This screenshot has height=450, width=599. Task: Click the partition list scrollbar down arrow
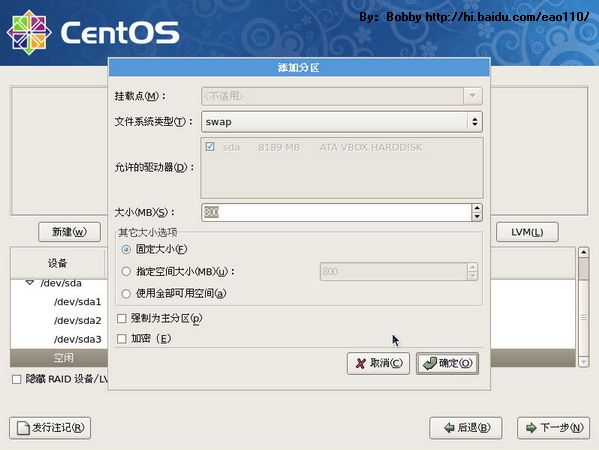[583, 361]
